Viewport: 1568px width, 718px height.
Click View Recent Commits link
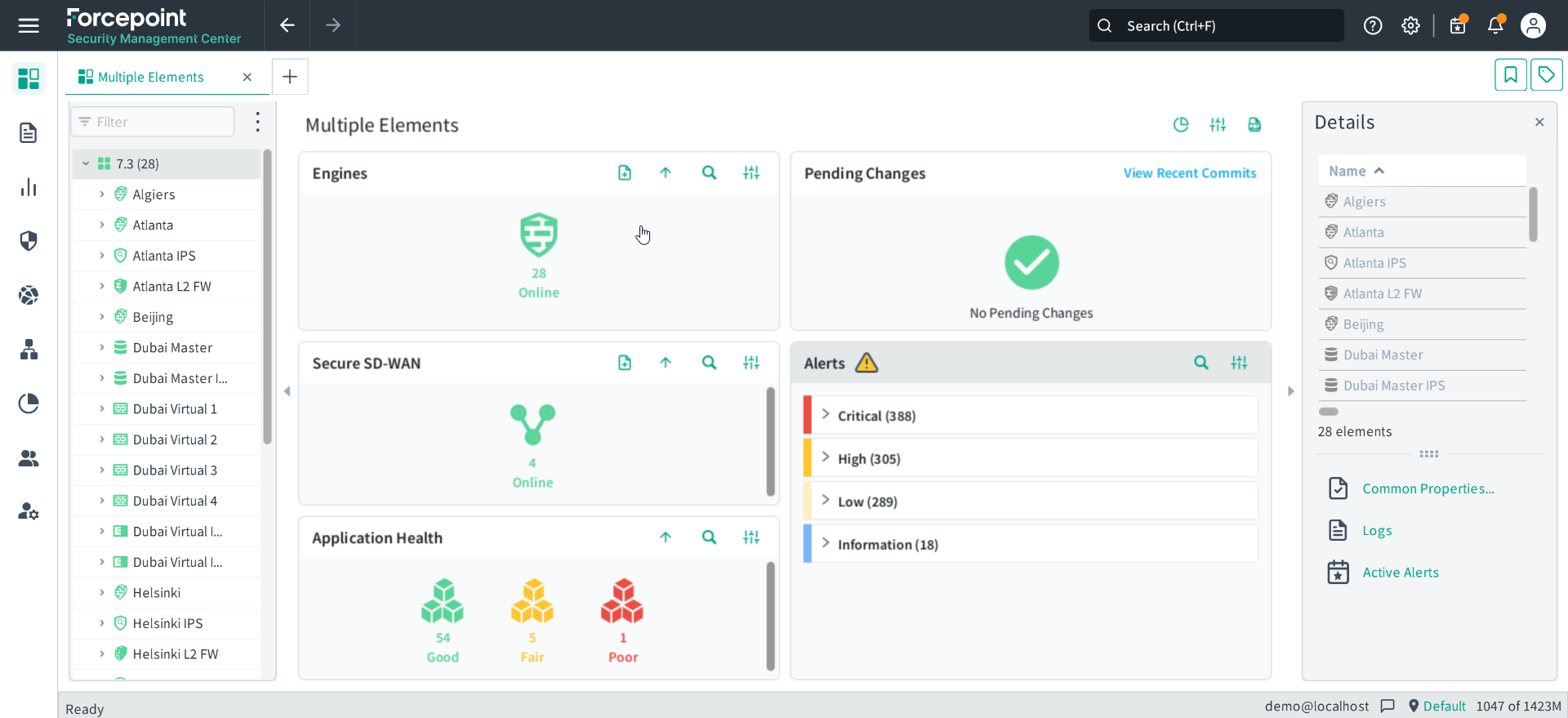[x=1189, y=173]
